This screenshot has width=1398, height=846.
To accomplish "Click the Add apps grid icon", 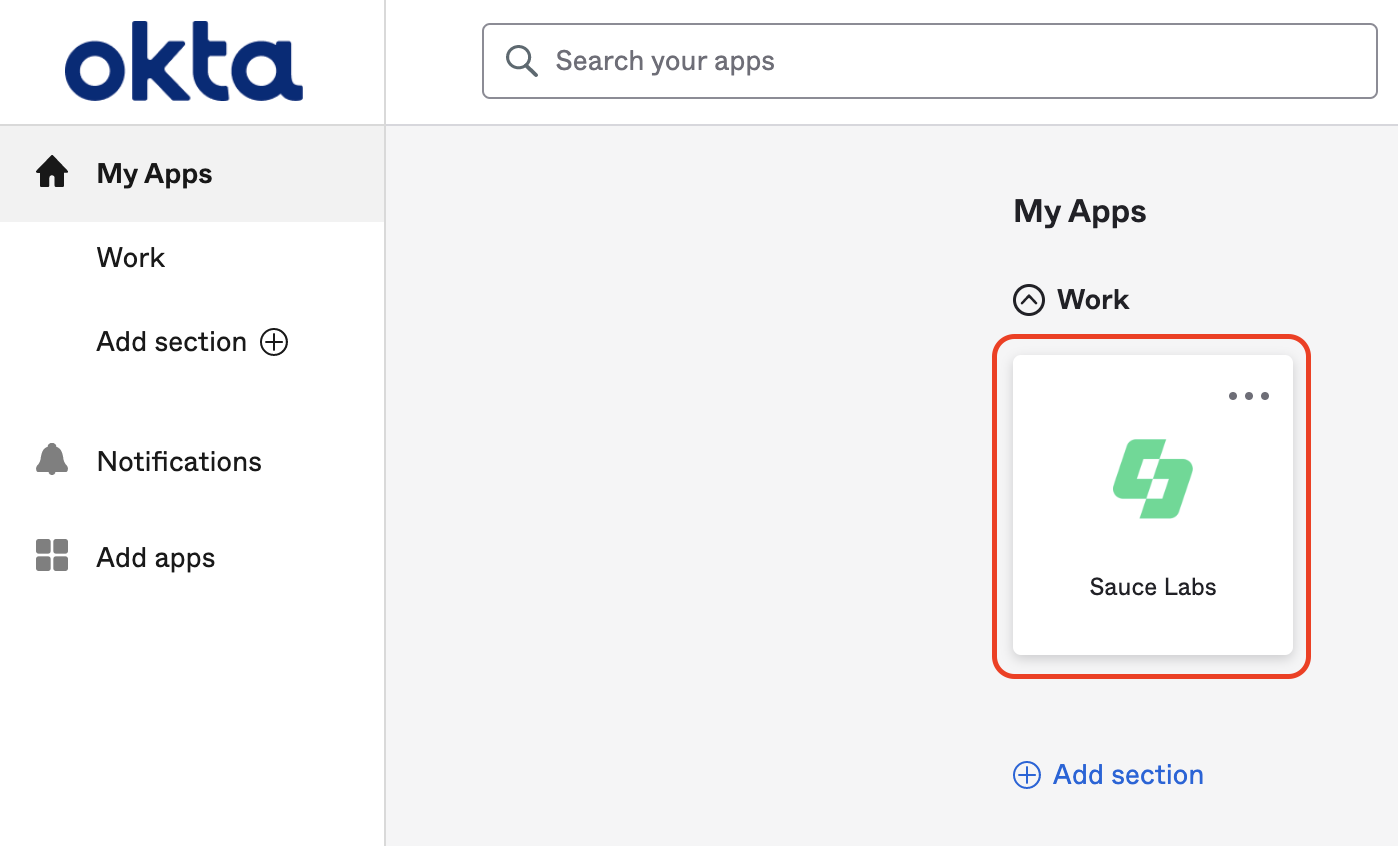I will (51, 556).
